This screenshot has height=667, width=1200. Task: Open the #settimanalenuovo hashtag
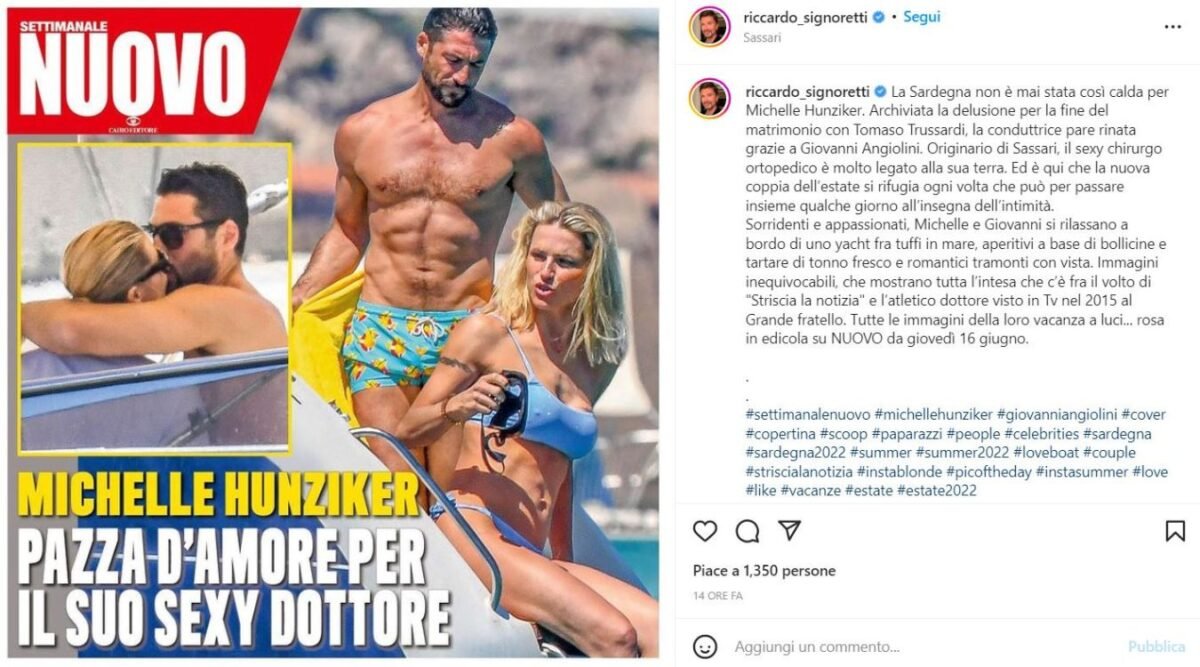[808, 414]
